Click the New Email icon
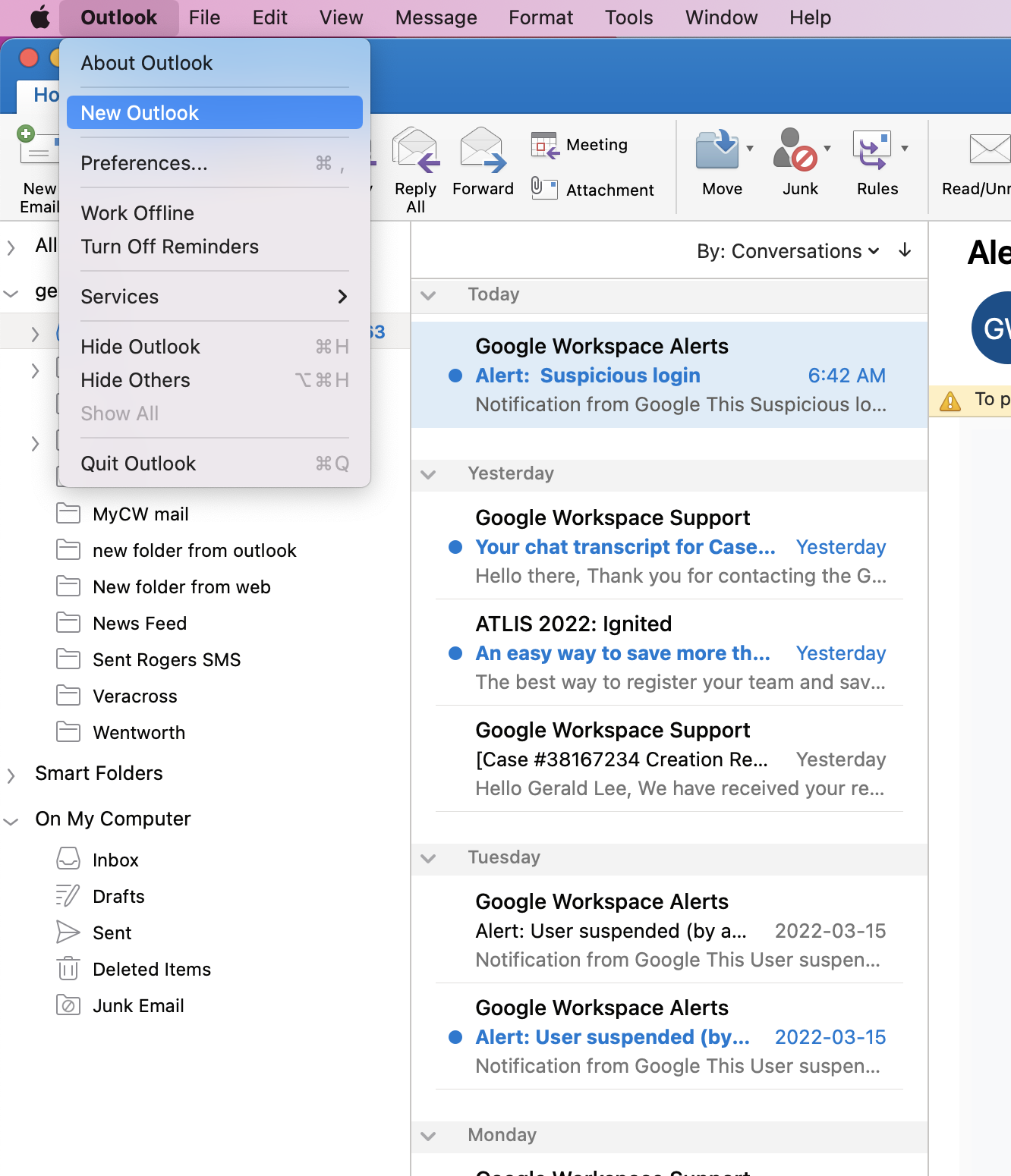 point(36,146)
